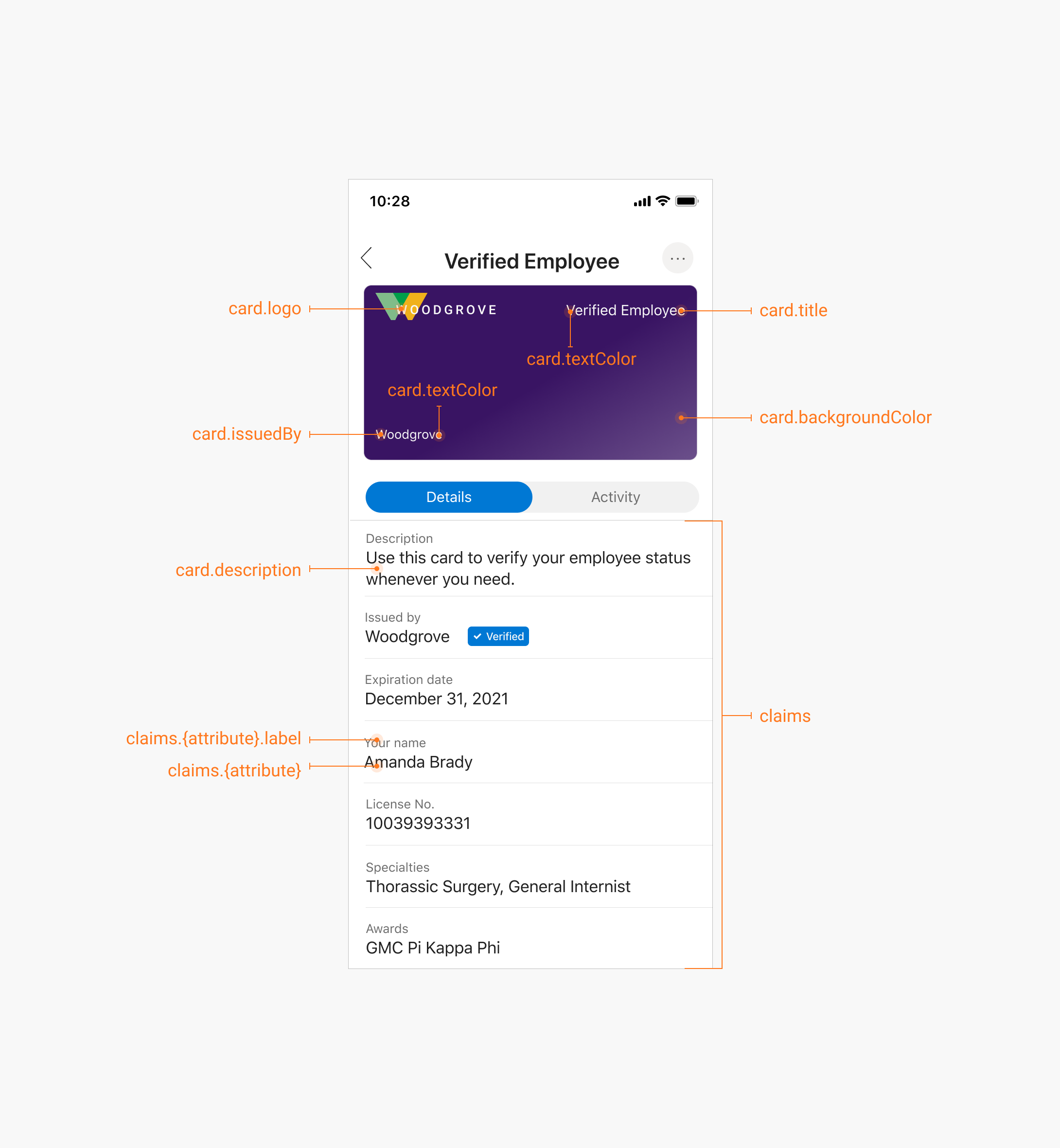Screen dimensions: 1060x1148
Task: Click the WiFi signal icon in status bar
Action: 661,201
